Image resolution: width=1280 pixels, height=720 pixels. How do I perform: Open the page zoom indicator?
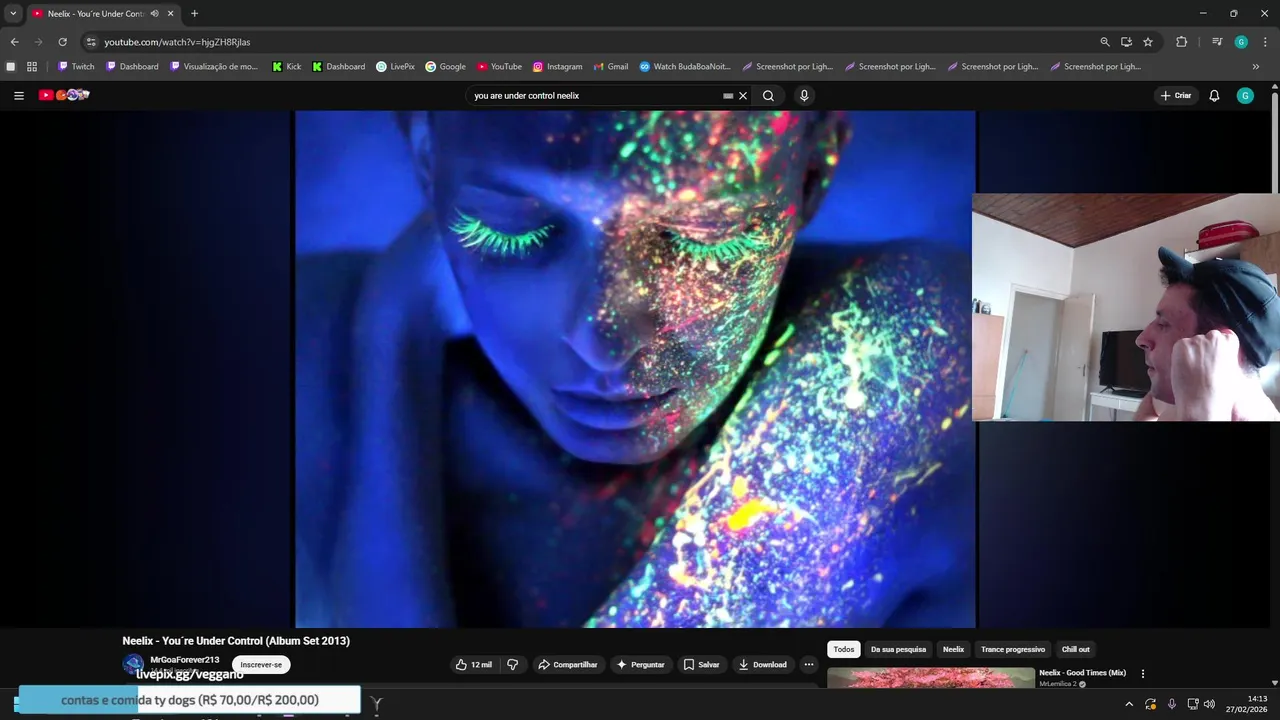click(x=1105, y=42)
